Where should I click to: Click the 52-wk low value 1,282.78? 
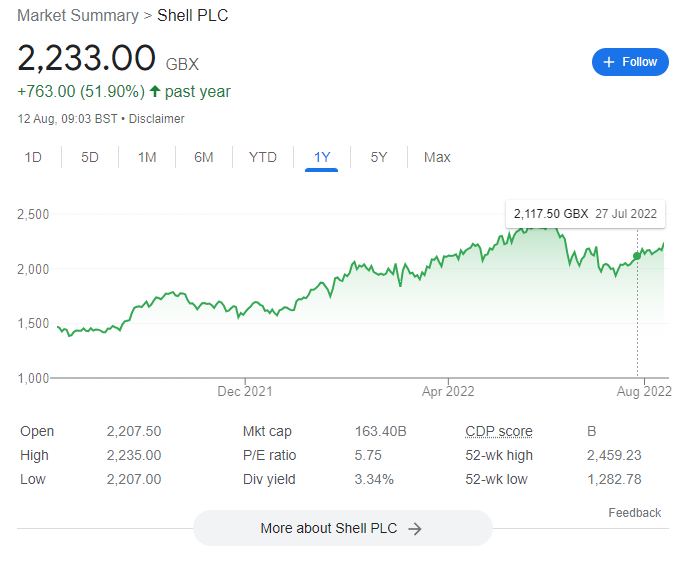tap(614, 479)
